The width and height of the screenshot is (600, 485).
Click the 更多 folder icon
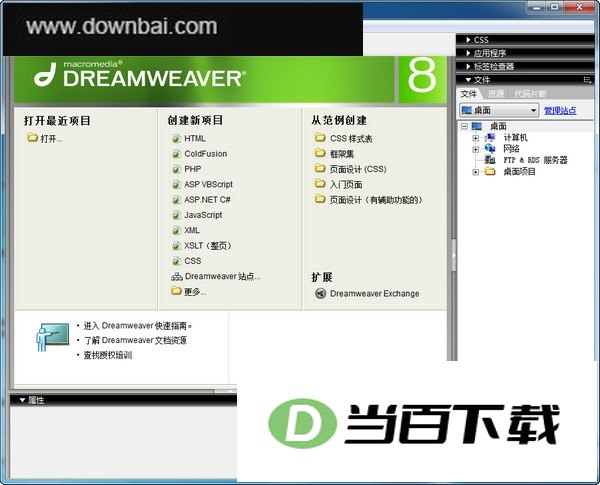click(176, 291)
